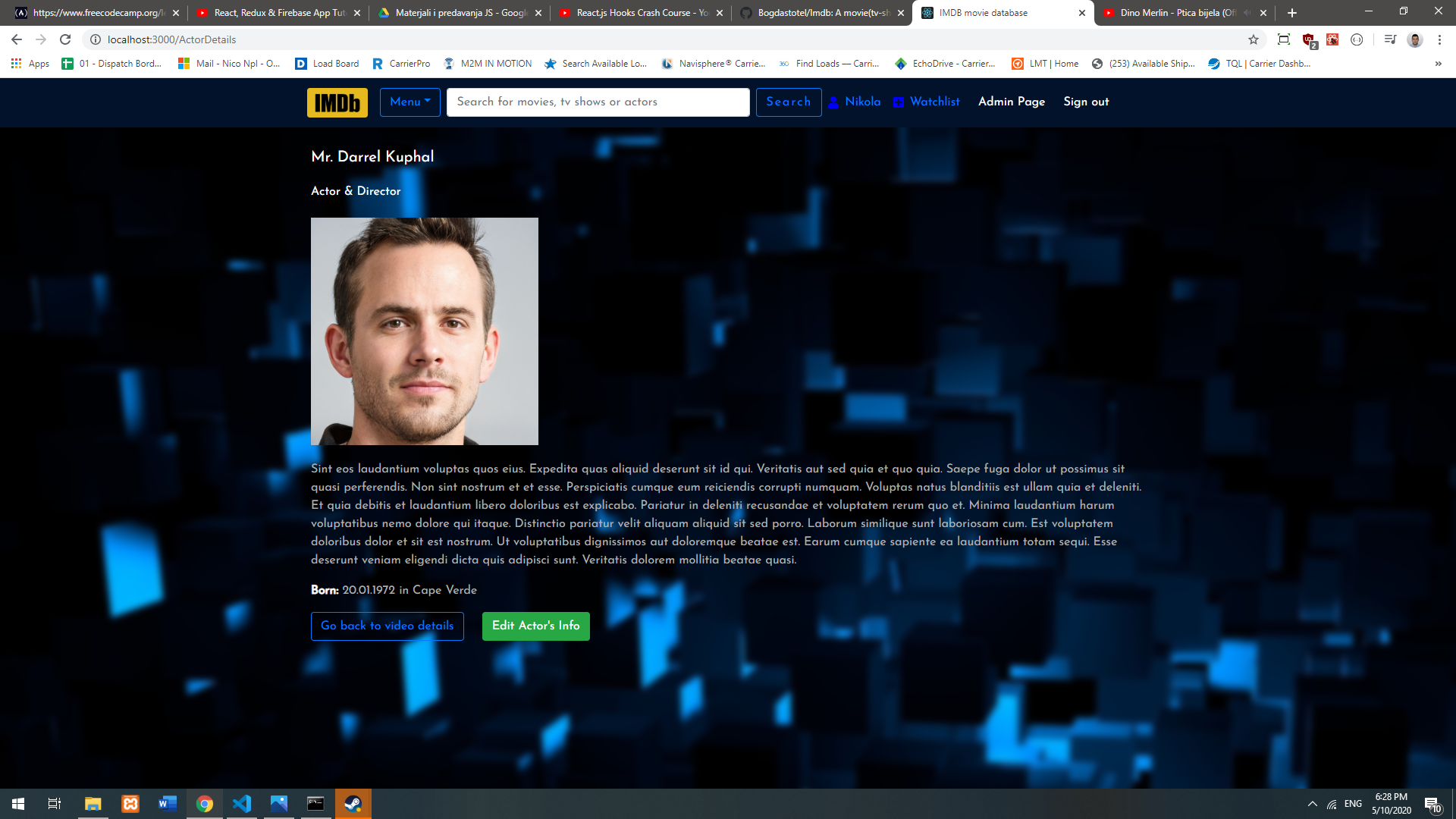Screen dimensions: 1456x819
Task: Switch to Bogdastotel/Imdb GitHub tab
Action: (x=821, y=13)
